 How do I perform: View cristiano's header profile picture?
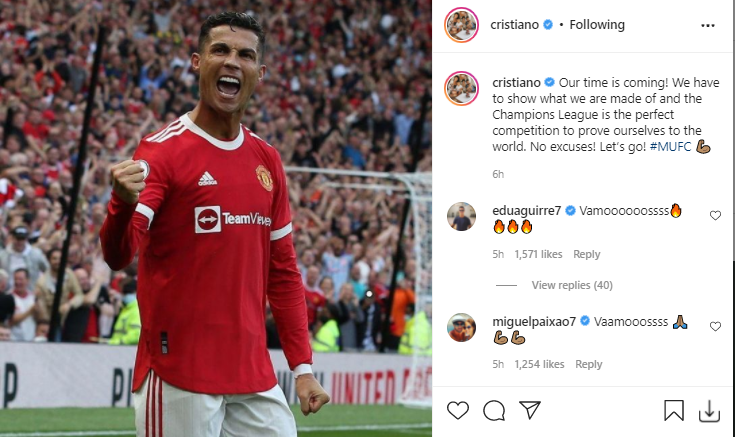(x=461, y=25)
